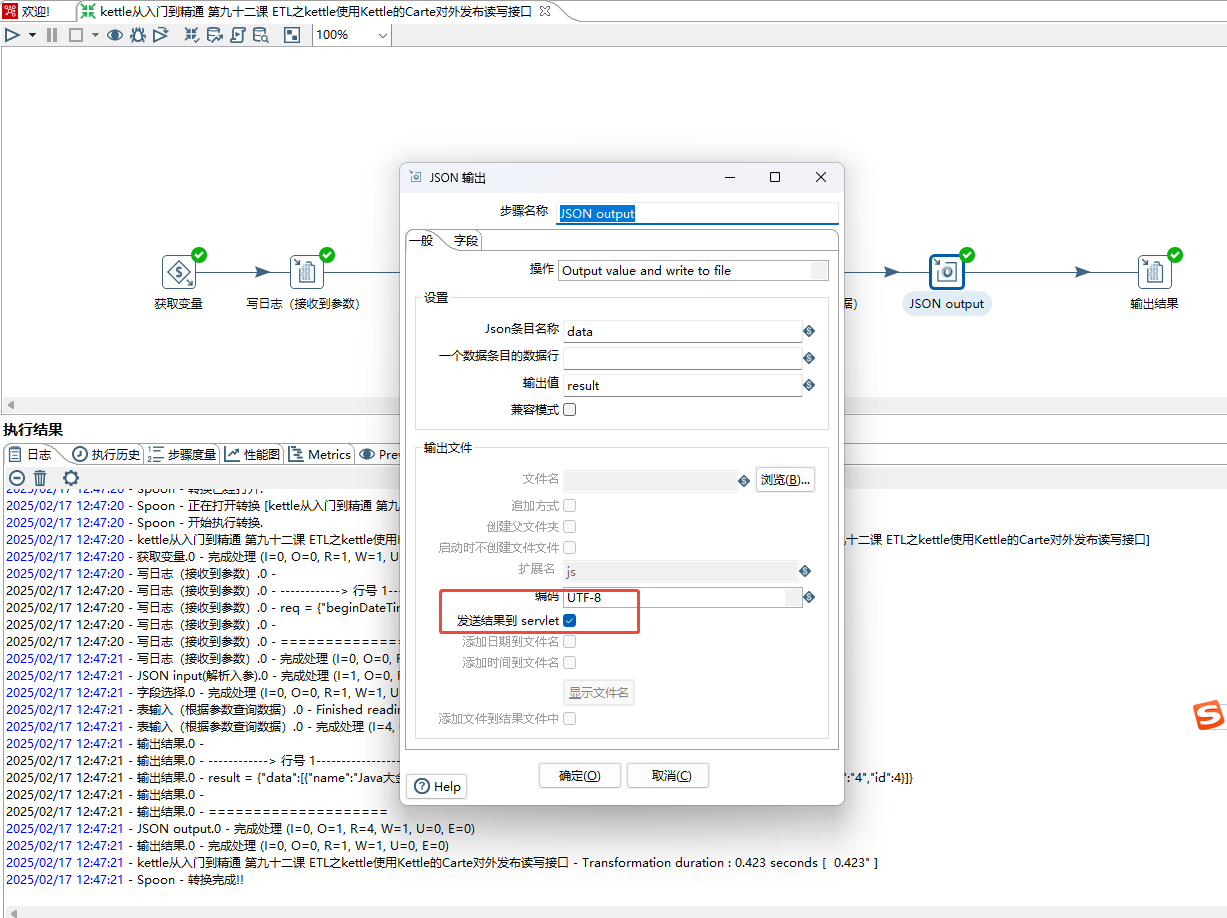Debug the transformation with the bug icon

coord(138,35)
